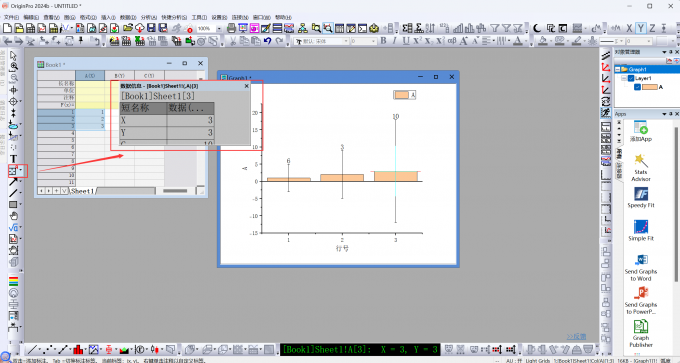Select the Annotation tool in left toolbar
Screen dimensions: 680x363
coord(13,171)
